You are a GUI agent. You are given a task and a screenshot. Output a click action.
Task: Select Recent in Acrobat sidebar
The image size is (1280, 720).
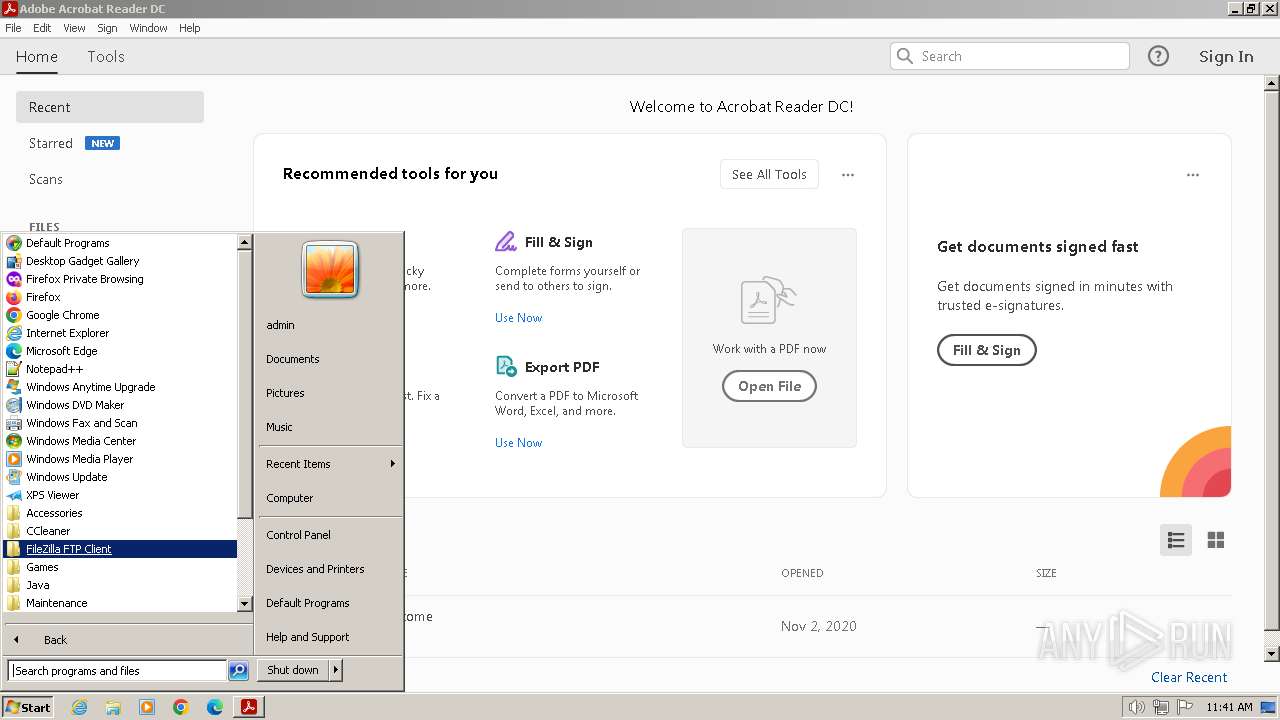(x=110, y=107)
